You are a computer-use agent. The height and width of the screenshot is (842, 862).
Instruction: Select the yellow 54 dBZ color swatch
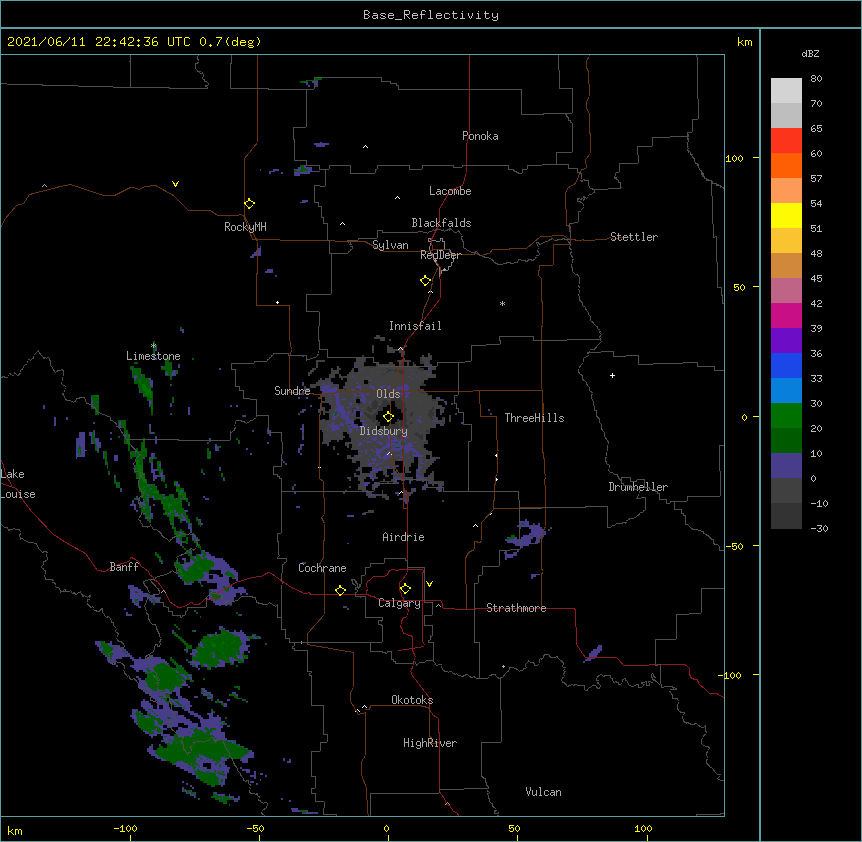786,215
